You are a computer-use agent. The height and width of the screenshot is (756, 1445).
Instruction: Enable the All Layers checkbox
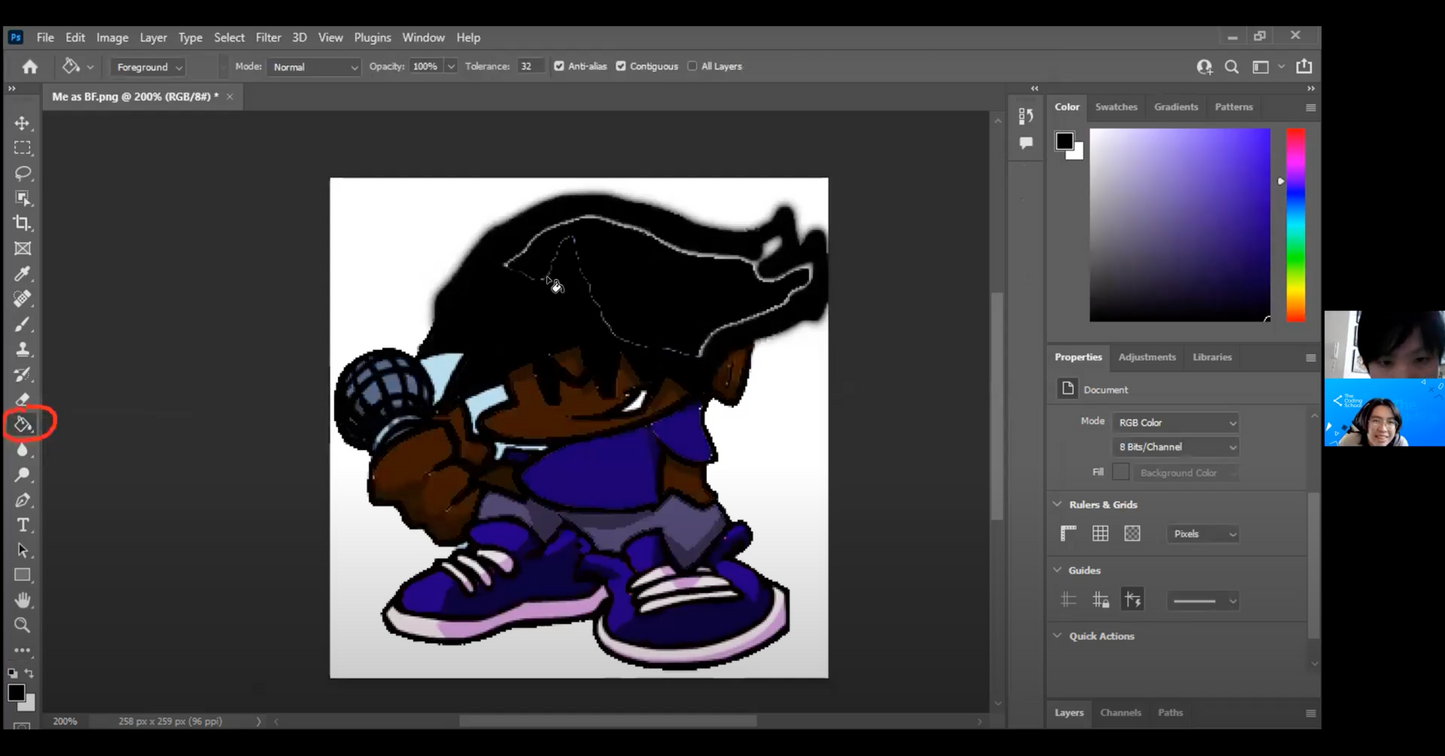(692, 66)
